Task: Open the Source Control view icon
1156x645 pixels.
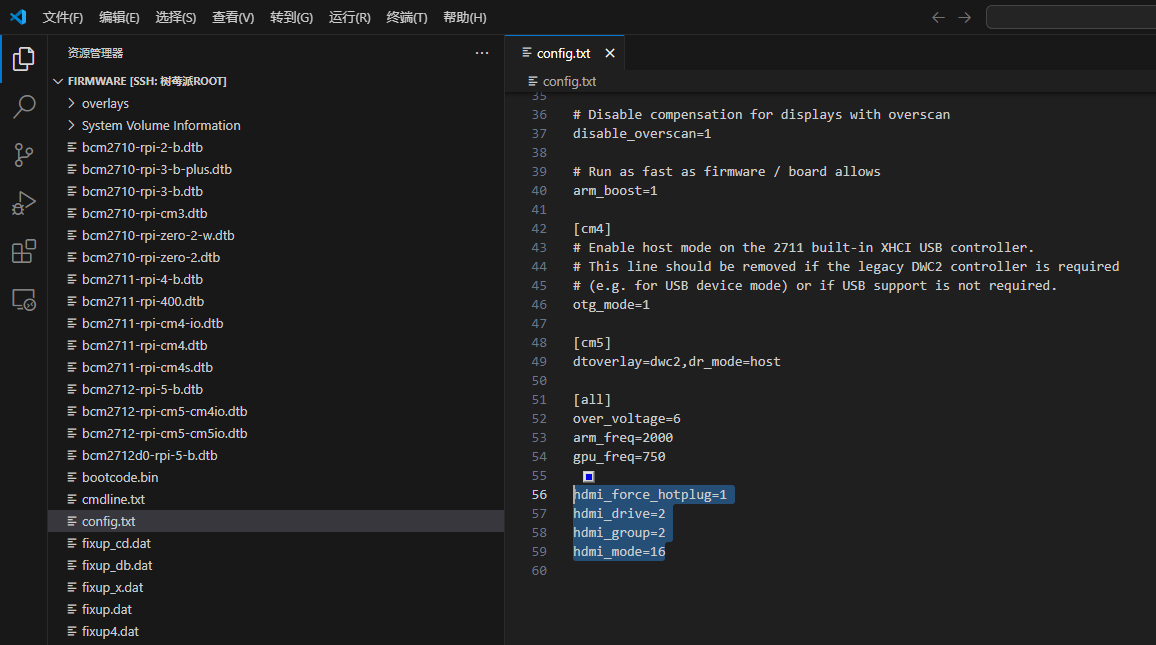Action: pyautogui.click(x=24, y=155)
